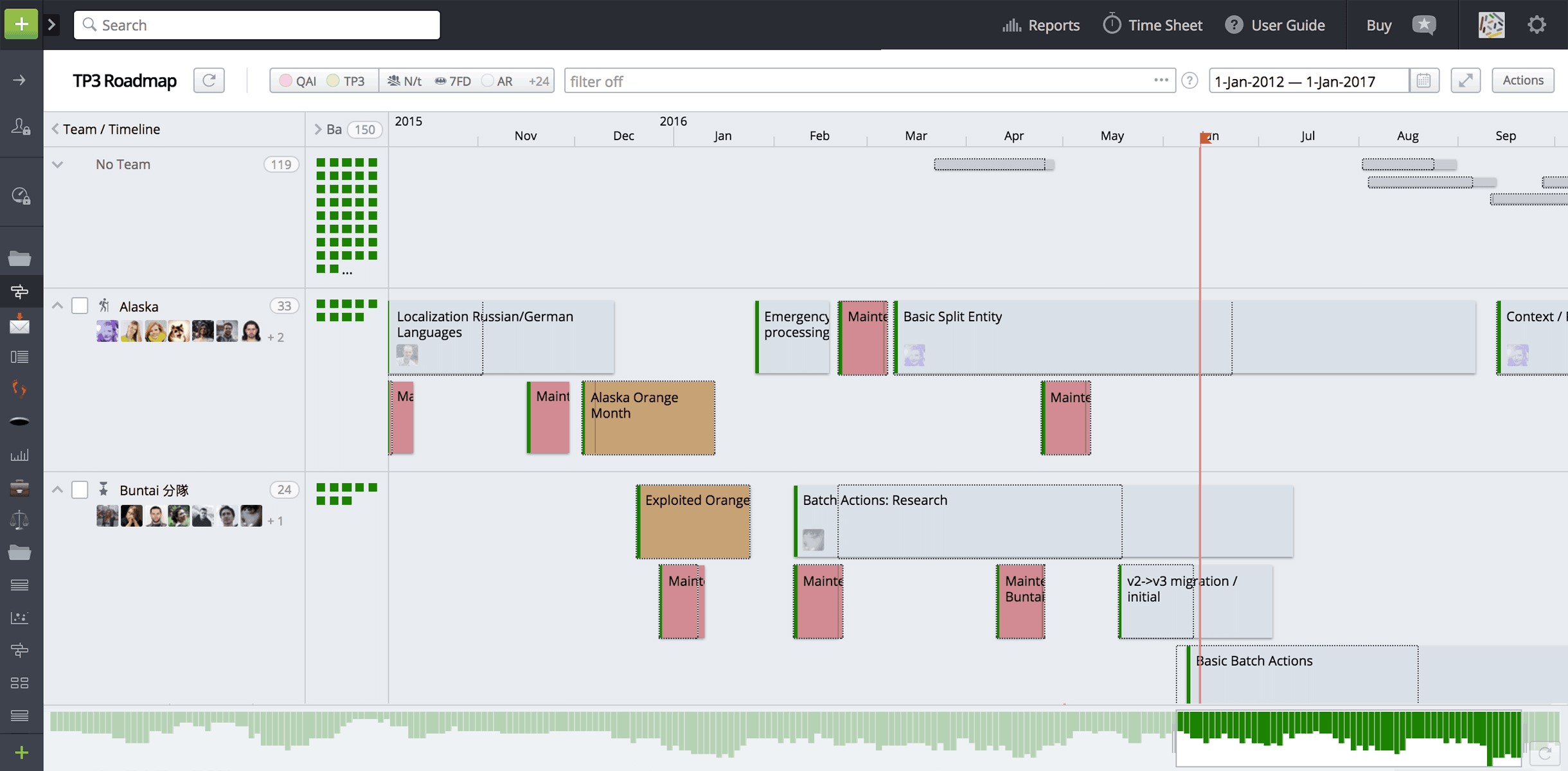Image resolution: width=1568 pixels, height=771 pixels.
Task: Open the Actions menu
Action: [1523, 80]
